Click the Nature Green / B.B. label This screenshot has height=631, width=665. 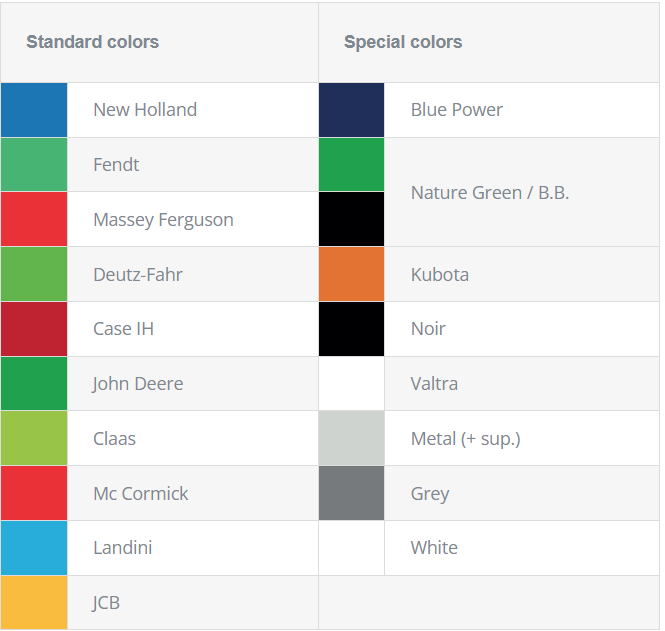[x=490, y=192]
